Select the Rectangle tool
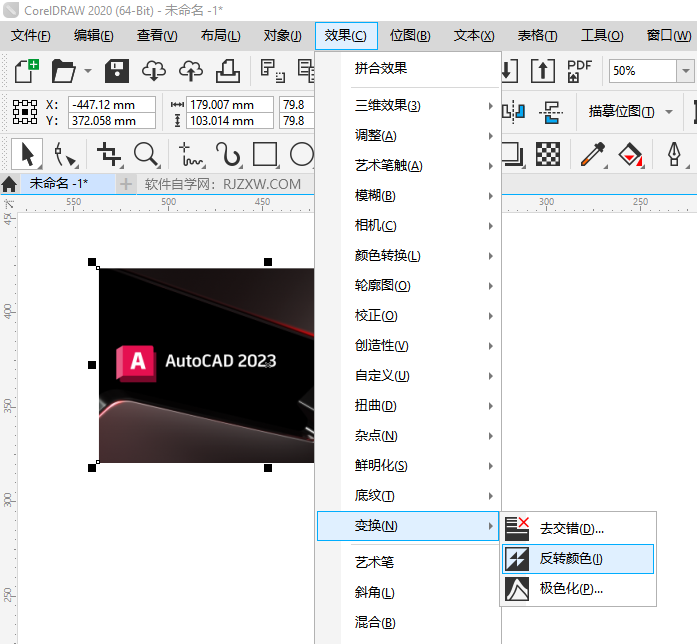 [265, 155]
